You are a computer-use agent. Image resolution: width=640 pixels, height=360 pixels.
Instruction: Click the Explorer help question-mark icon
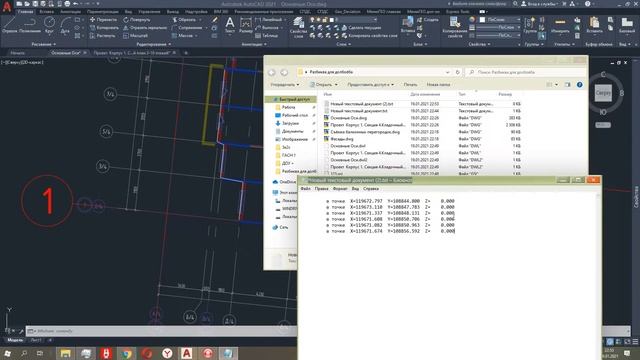(580, 84)
